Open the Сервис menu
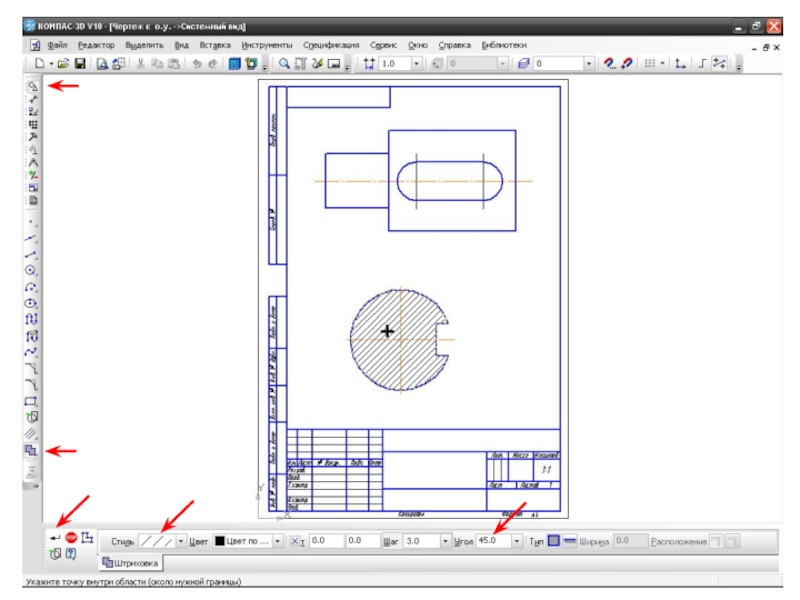 coord(383,45)
